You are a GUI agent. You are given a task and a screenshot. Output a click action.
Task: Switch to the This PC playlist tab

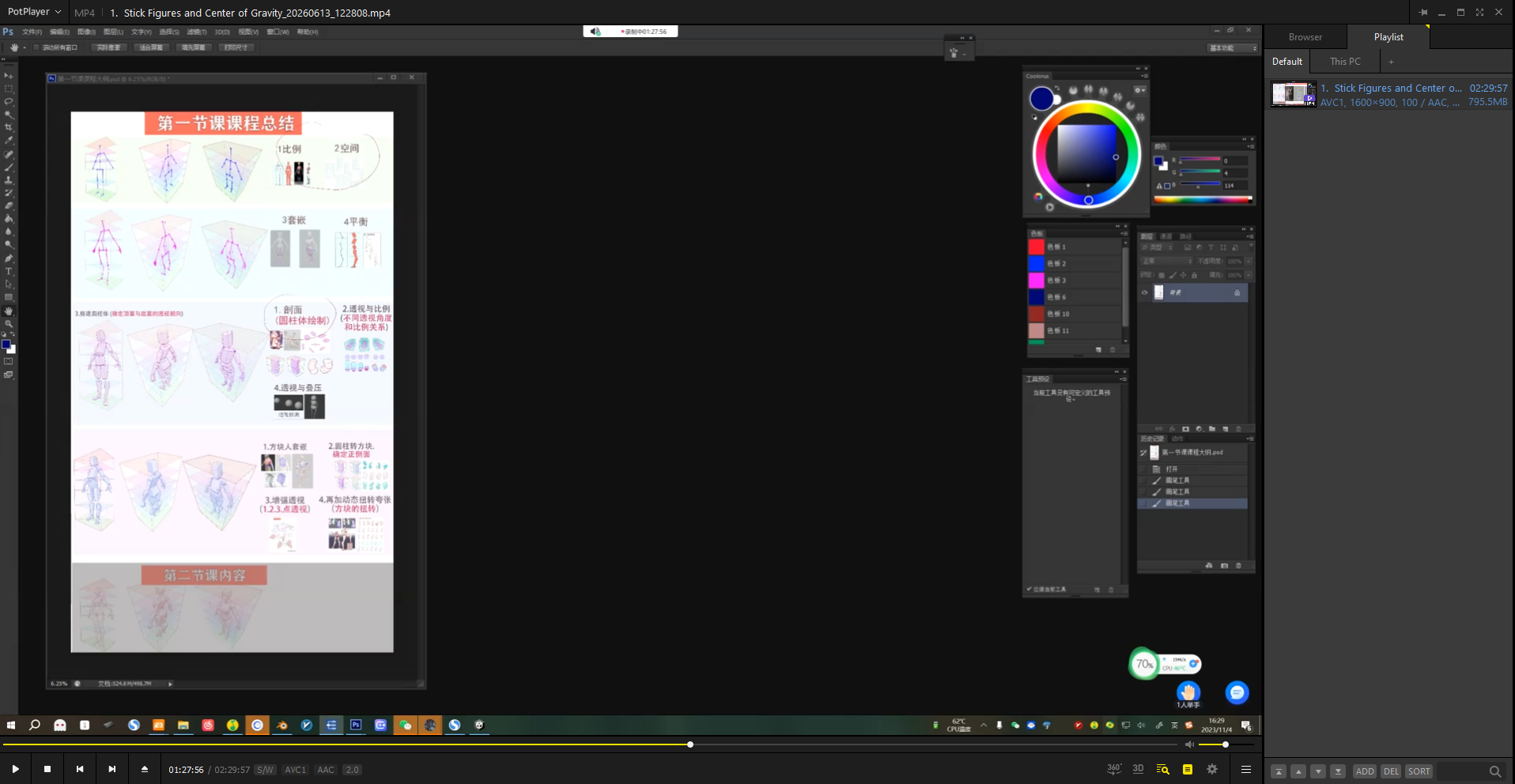point(1345,62)
